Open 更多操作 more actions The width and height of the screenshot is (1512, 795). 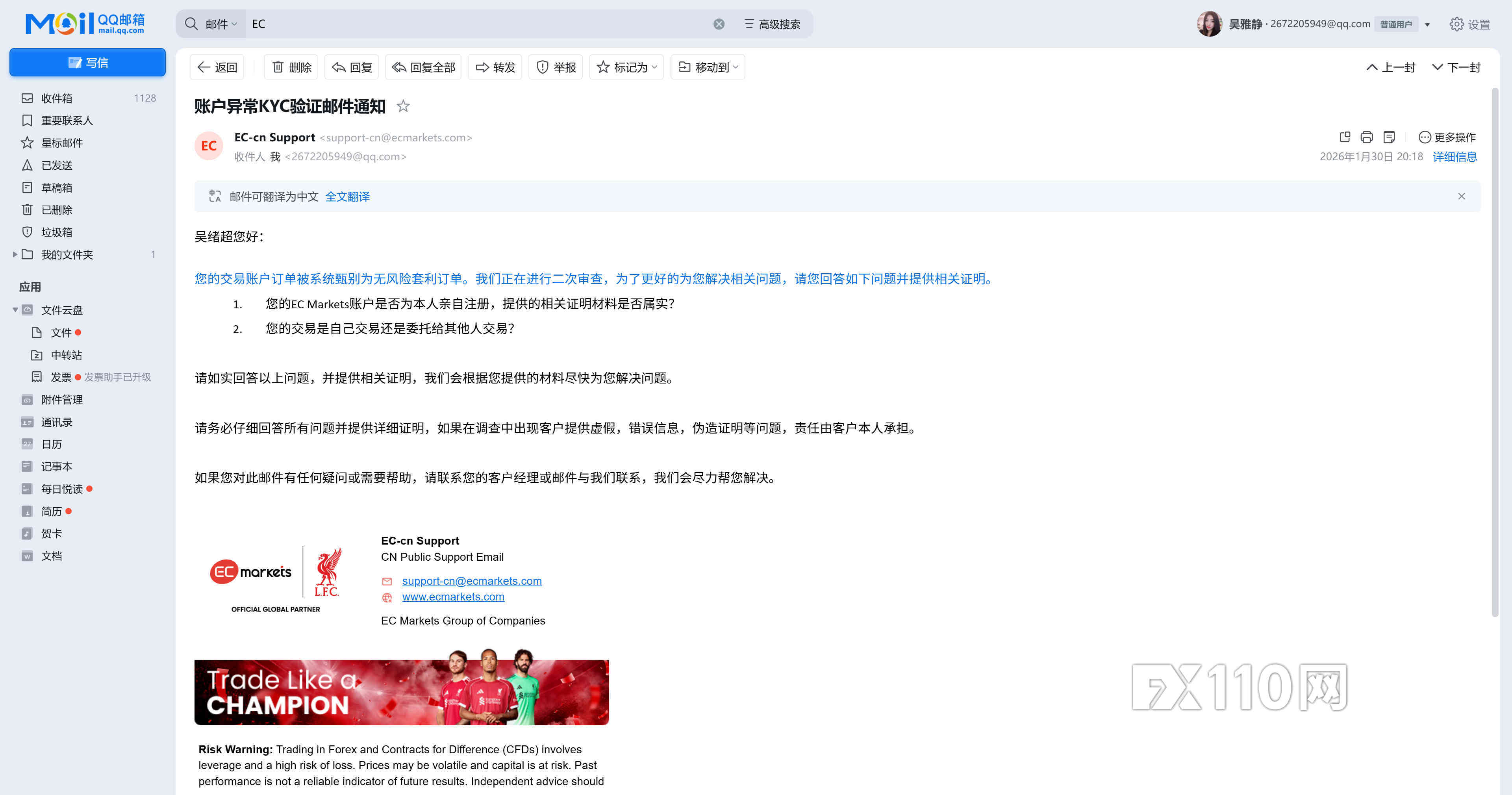pyautogui.click(x=1447, y=137)
